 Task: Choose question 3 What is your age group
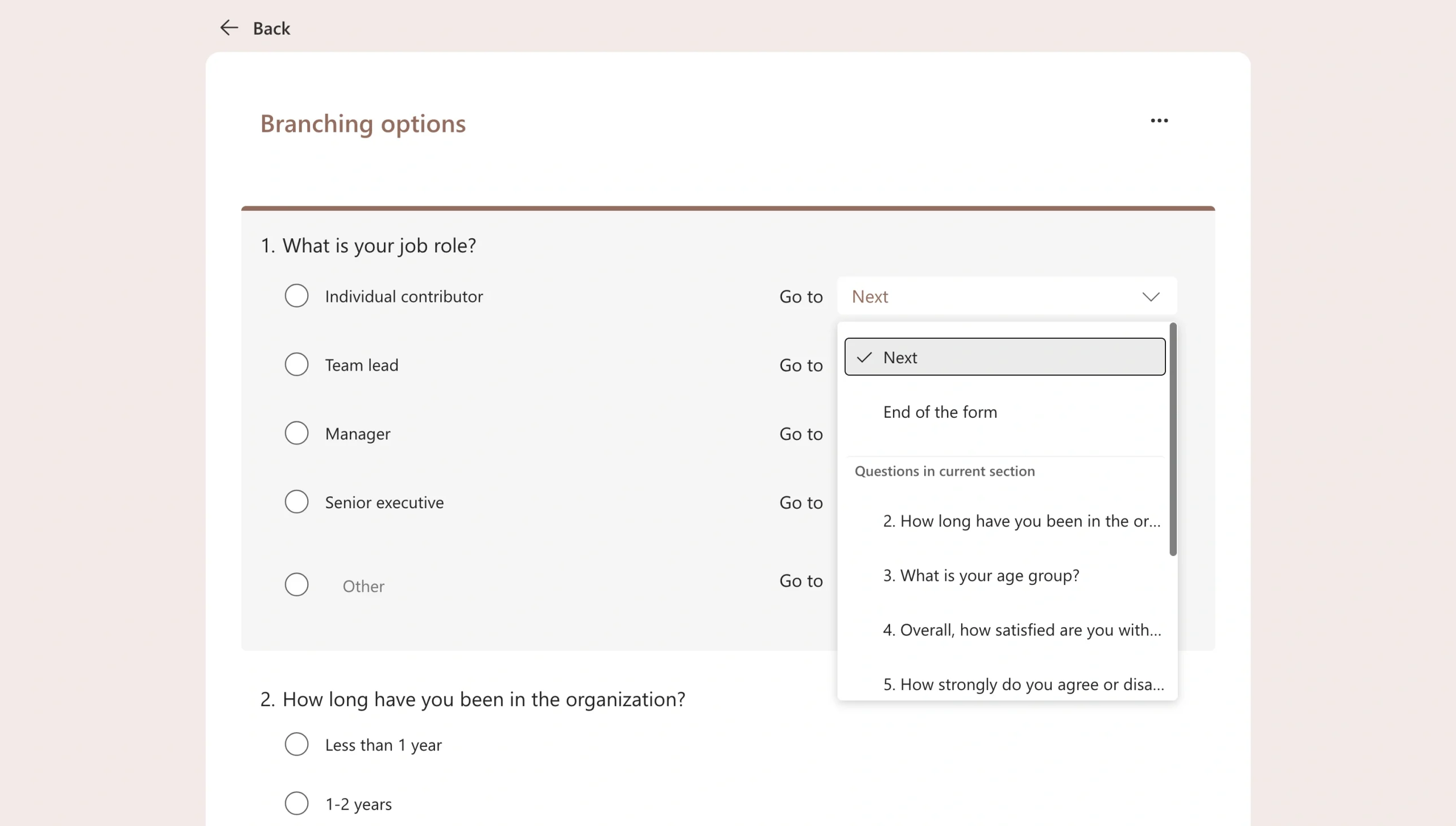click(x=1004, y=576)
